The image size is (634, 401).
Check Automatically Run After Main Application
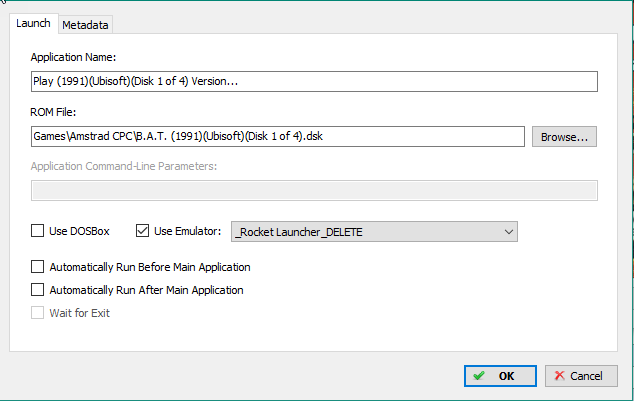point(38,290)
